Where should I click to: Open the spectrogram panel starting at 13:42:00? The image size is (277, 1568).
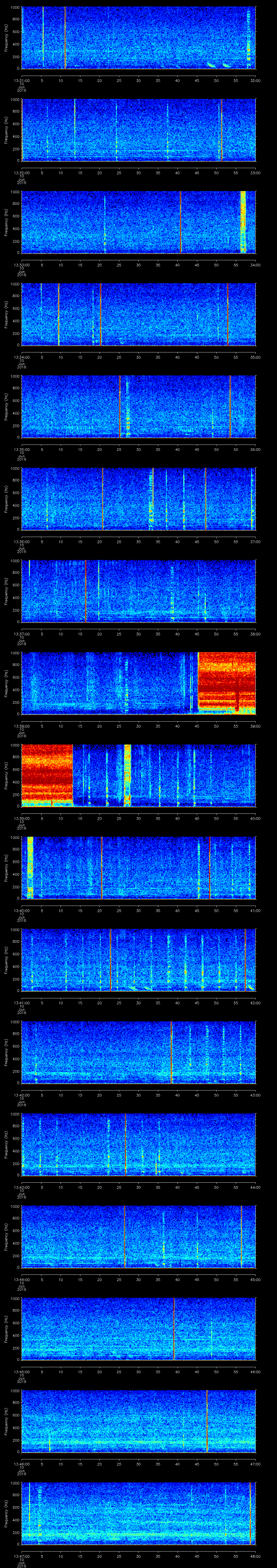[x=138, y=1052]
